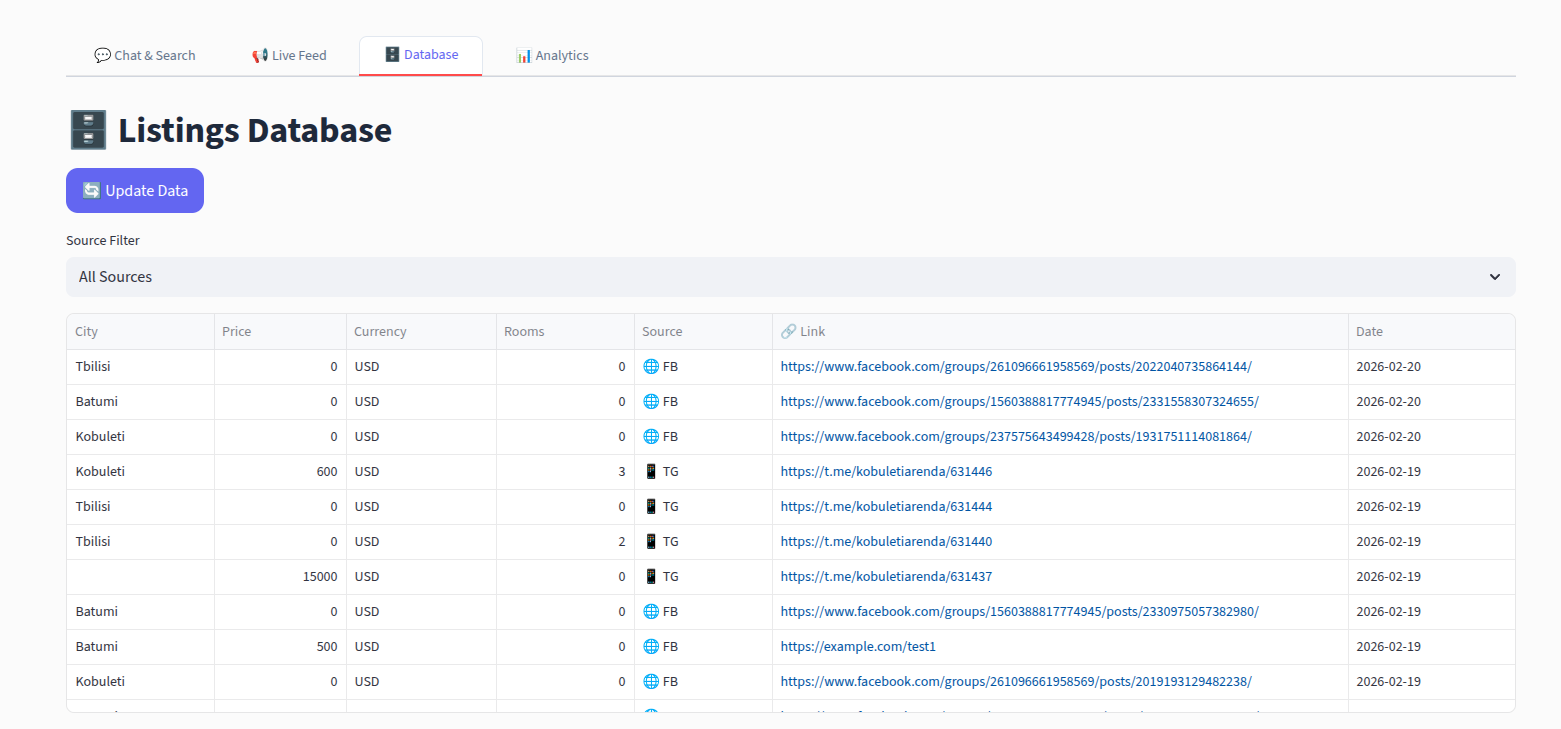This screenshot has width=1561, height=729.
Task: Click the file cabinet icon beside Listings Database
Action: coord(88,131)
